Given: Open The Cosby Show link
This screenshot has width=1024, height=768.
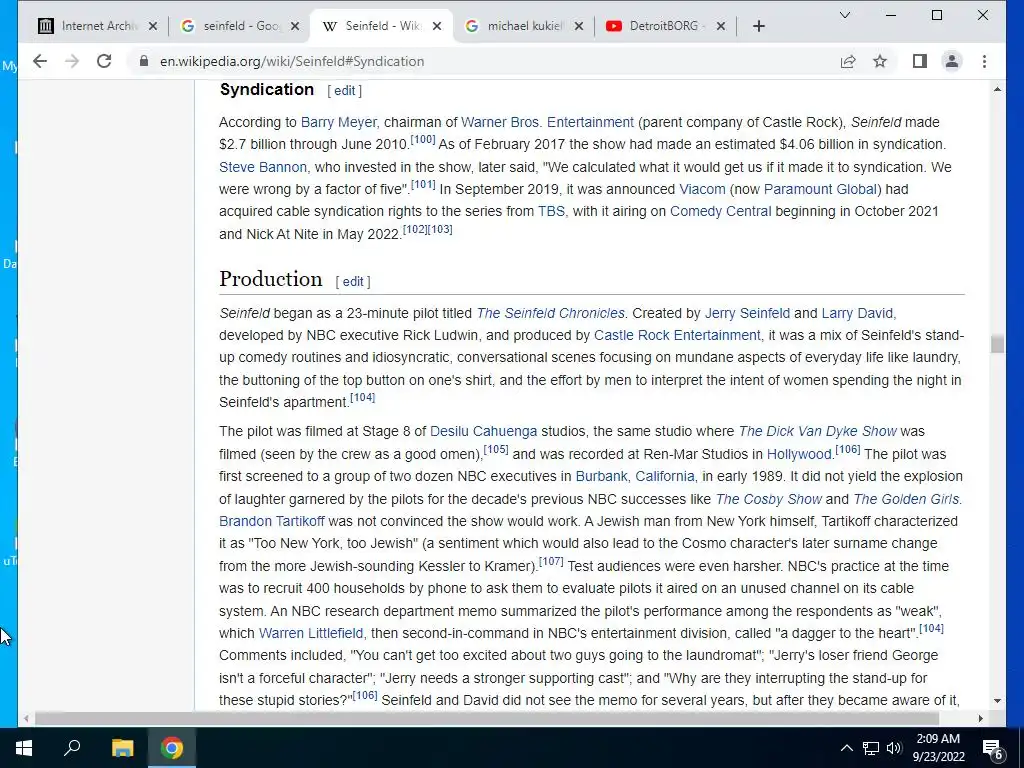Looking at the screenshot, I should [769, 500].
